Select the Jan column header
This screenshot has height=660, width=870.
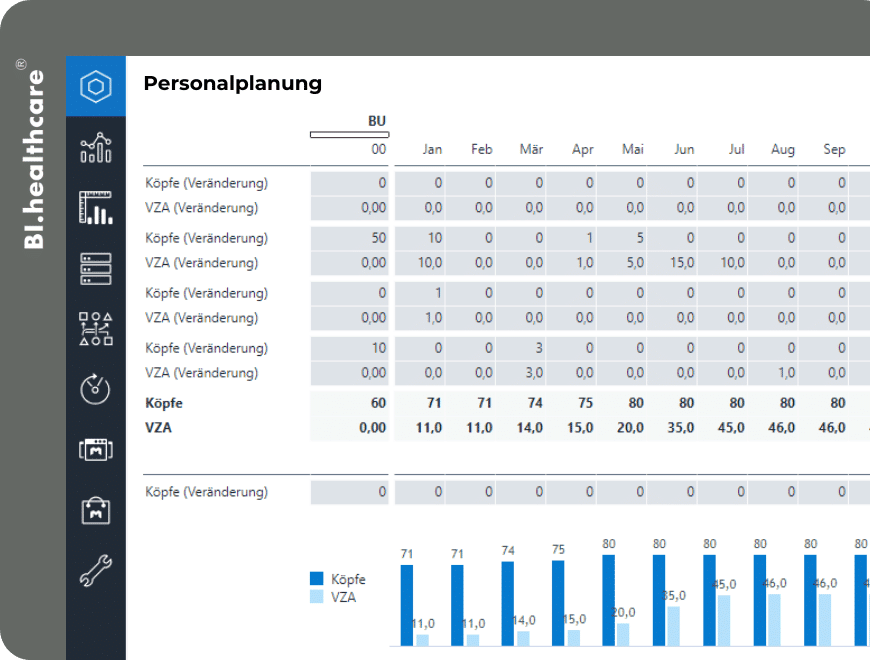(x=432, y=149)
